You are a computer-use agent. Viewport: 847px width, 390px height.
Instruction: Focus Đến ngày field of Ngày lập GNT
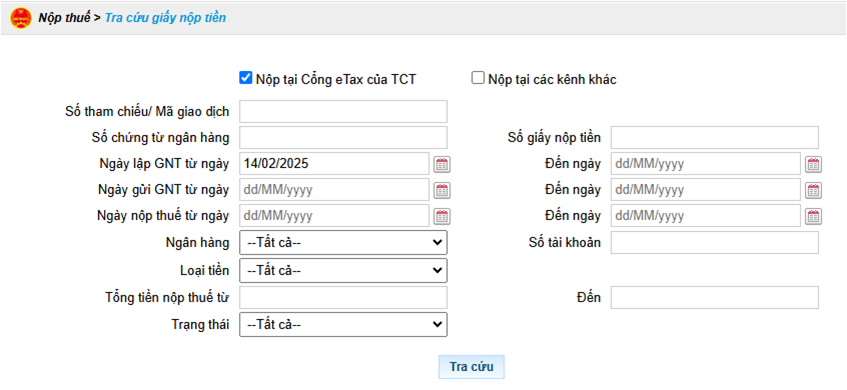705,164
